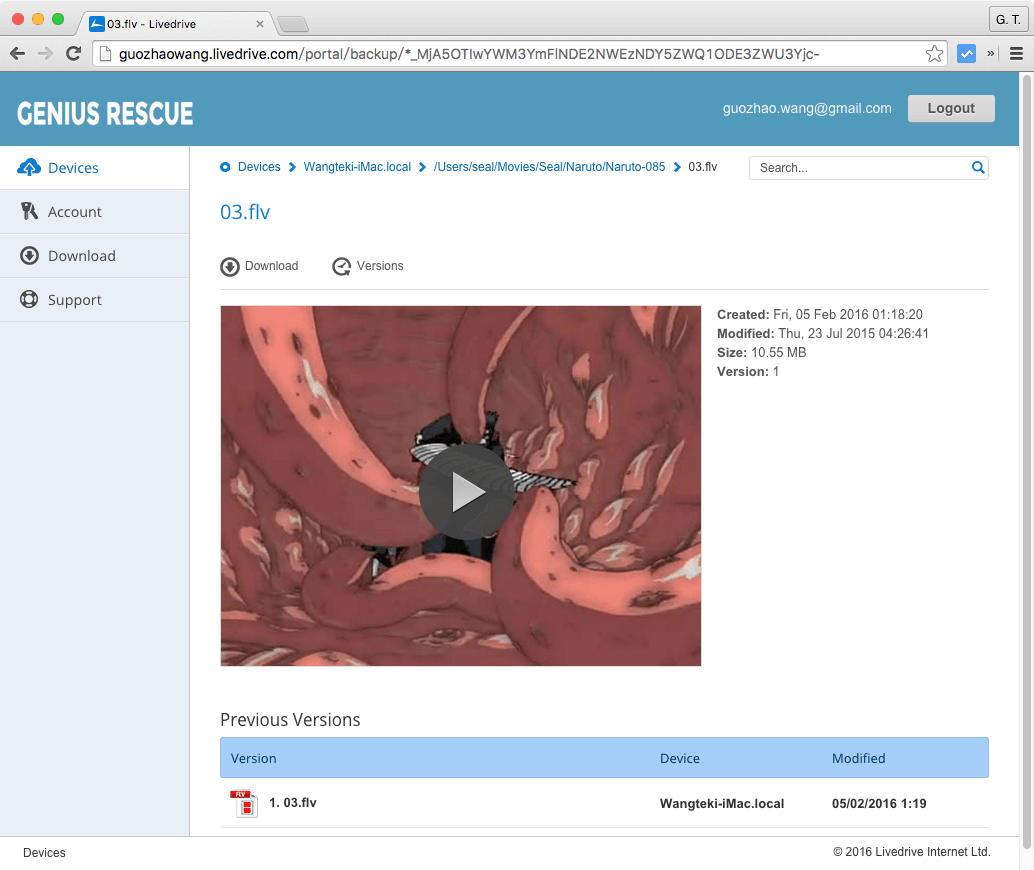
Task: Click the Download arrow icon in sidebar
Action: (x=29, y=256)
